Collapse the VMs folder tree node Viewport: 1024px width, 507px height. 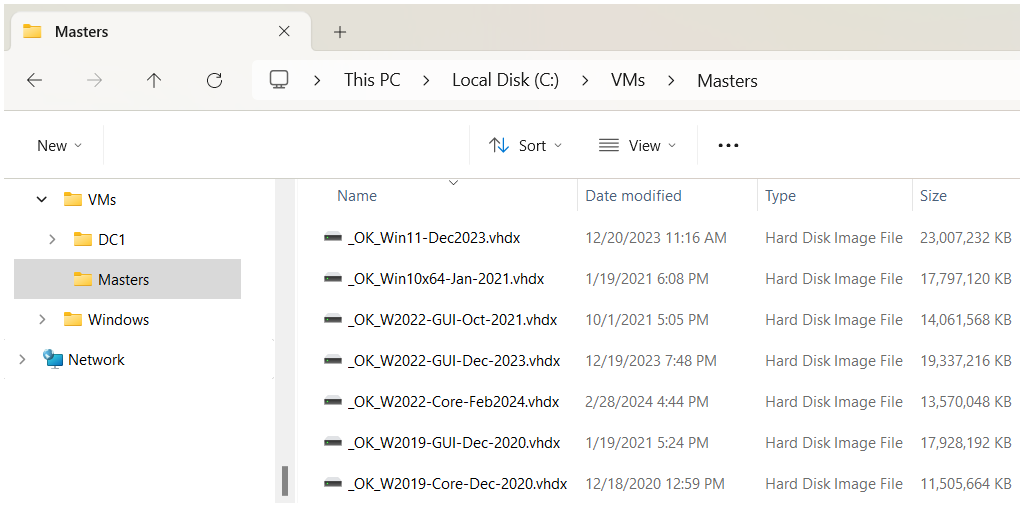[42, 199]
